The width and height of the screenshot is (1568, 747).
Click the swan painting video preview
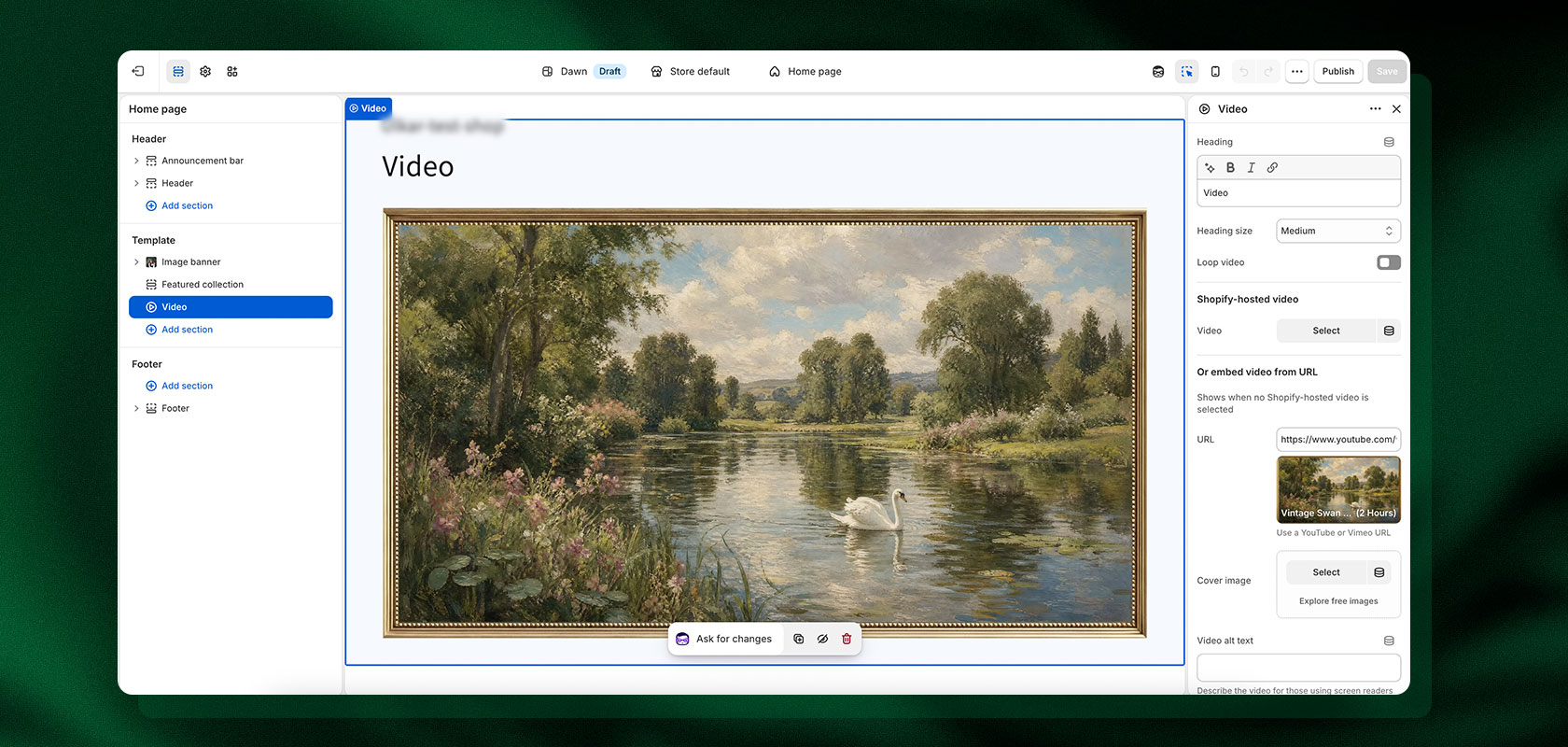[764, 423]
